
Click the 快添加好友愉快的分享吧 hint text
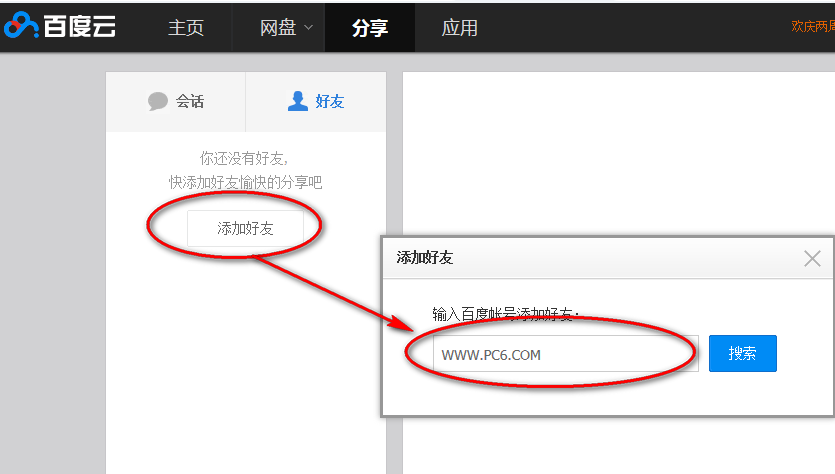click(245, 182)
